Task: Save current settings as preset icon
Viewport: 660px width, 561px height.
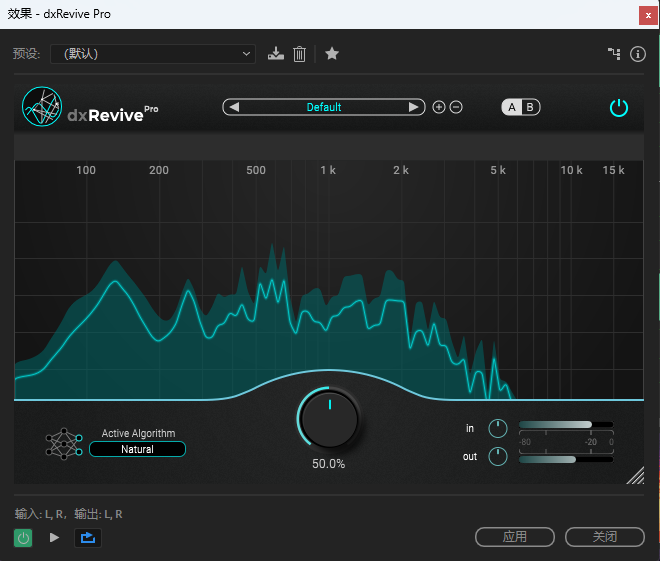Action: pyautogui.click(x=276, y=54)
